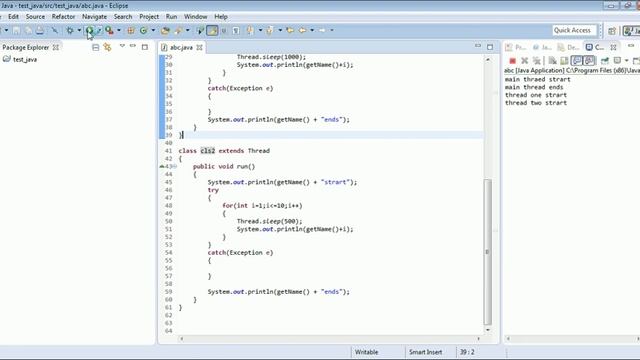Click the editor scrollbar down arrow

click(488, 330)
